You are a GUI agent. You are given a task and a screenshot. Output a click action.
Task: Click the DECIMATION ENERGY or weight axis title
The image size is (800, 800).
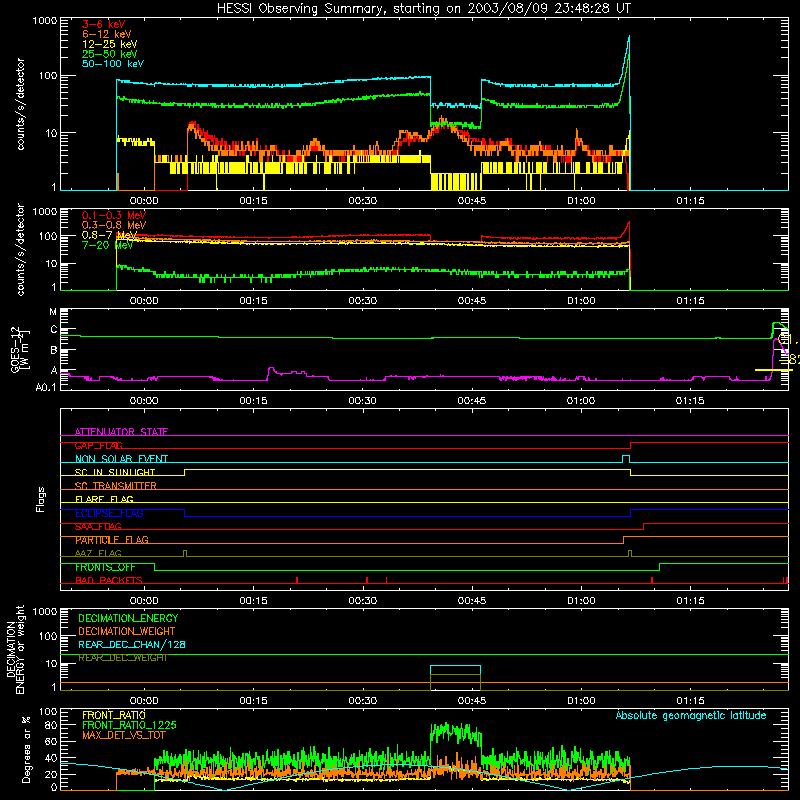(15, 649)
